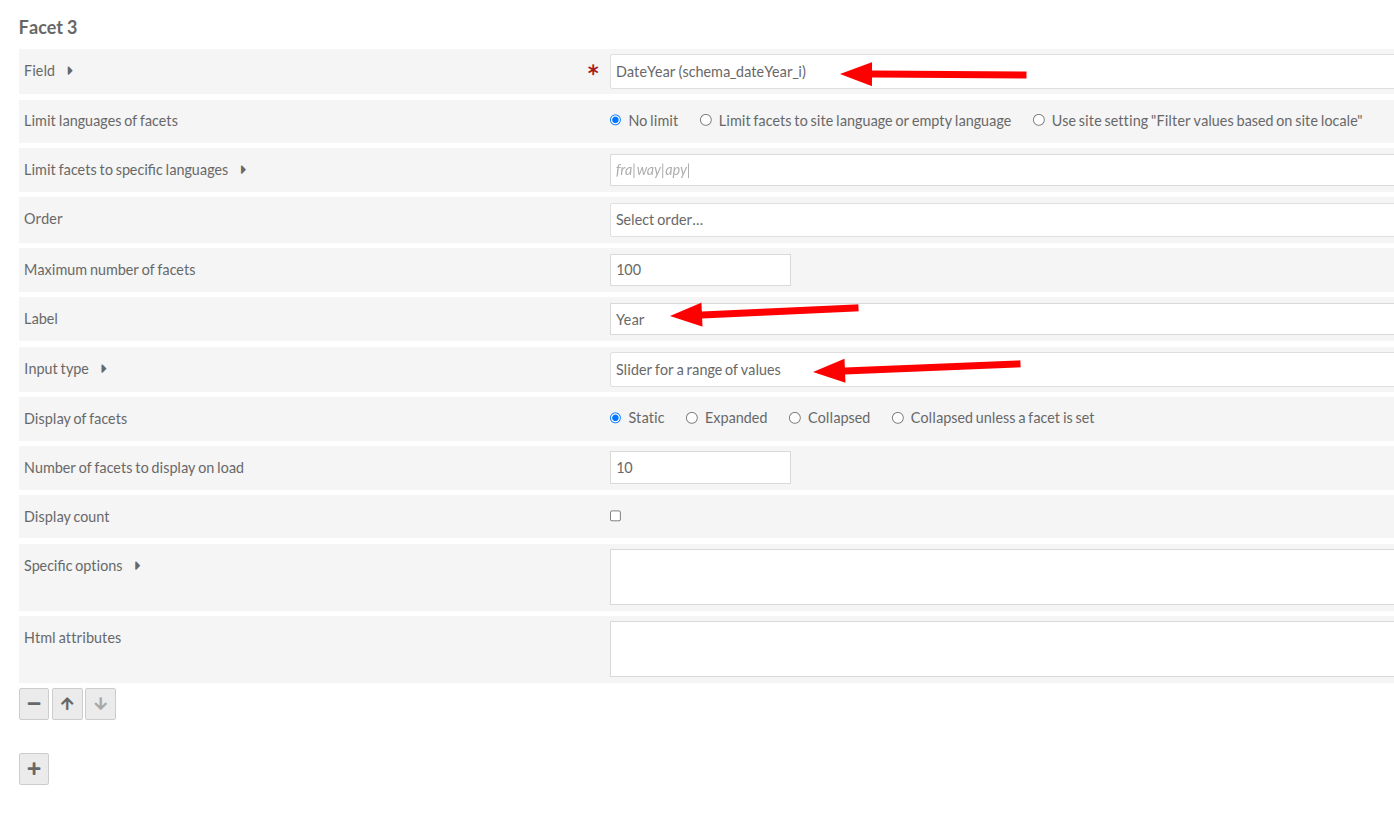Viewport: 1394px width, 824px height.
Task: Select Limit facets to site language option
Action: (706, 121)
